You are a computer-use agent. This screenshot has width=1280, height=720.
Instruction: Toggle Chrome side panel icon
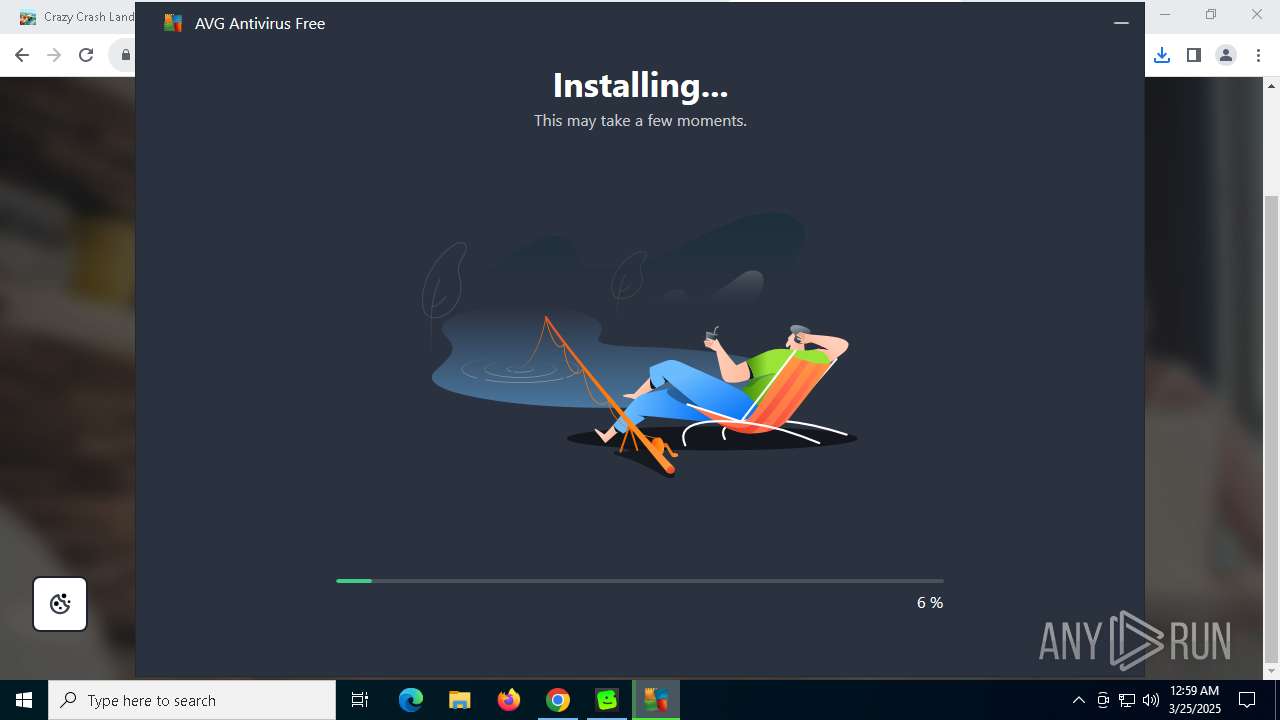pyautogui.click(x=1194, y=55)
